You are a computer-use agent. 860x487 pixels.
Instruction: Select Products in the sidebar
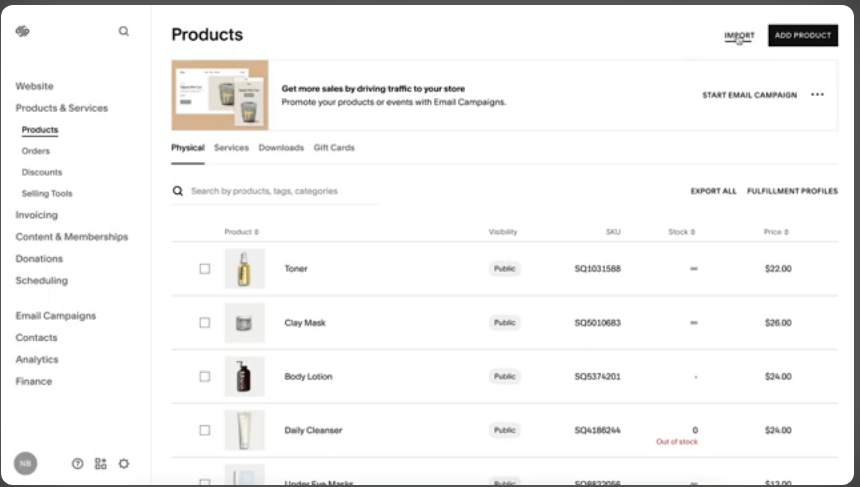pyautogui.click(x=40, y=130)
